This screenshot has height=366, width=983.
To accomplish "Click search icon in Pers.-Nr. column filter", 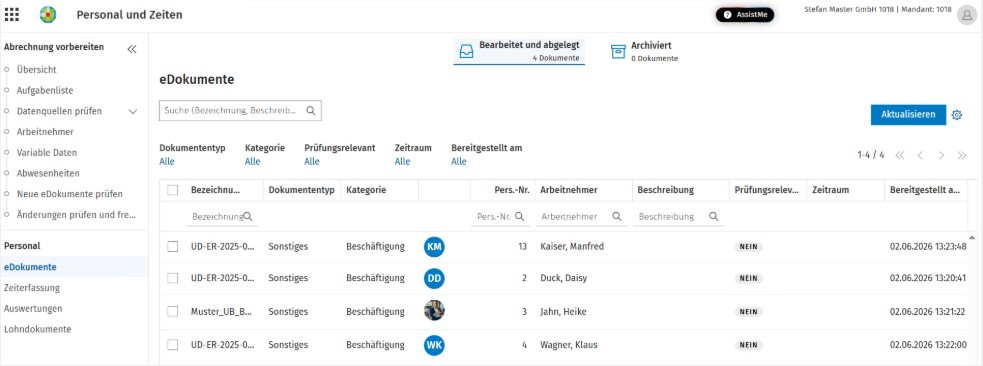I will click(519, 216).
